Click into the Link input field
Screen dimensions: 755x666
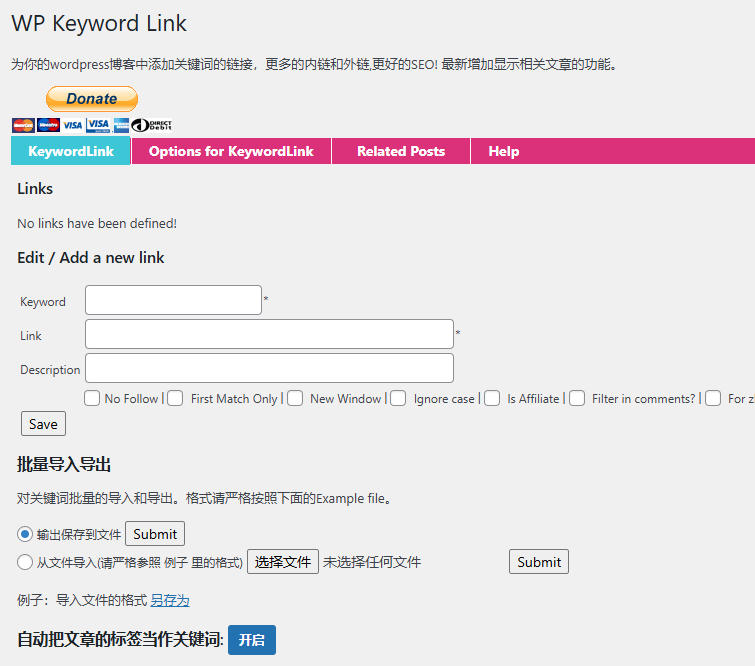coord(269,334)
